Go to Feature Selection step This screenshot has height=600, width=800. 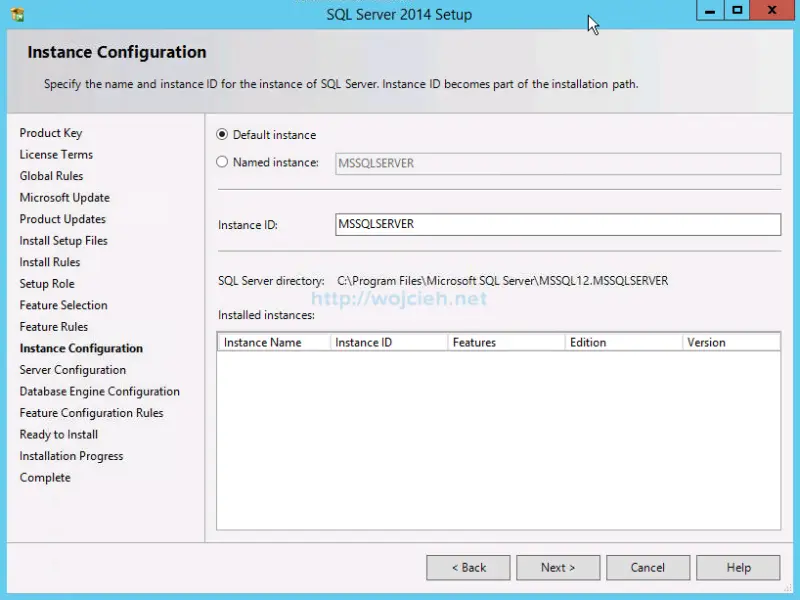[63, 304]
